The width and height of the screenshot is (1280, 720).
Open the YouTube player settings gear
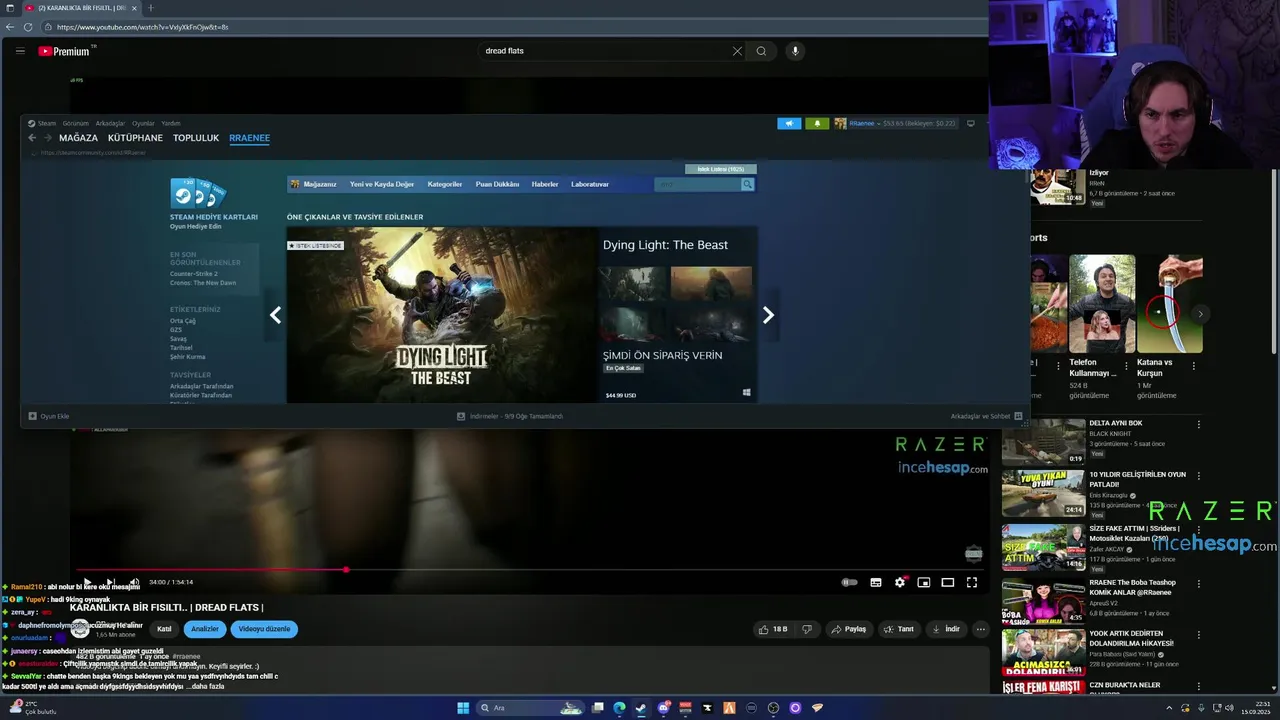[x=900, y=582]
